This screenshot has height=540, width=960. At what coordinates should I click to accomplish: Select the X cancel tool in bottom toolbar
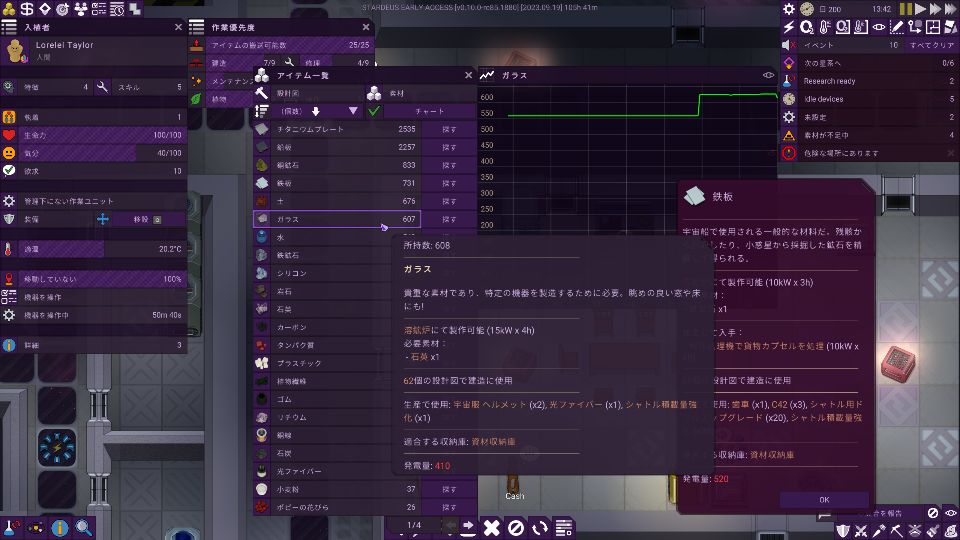click(492, 527)
